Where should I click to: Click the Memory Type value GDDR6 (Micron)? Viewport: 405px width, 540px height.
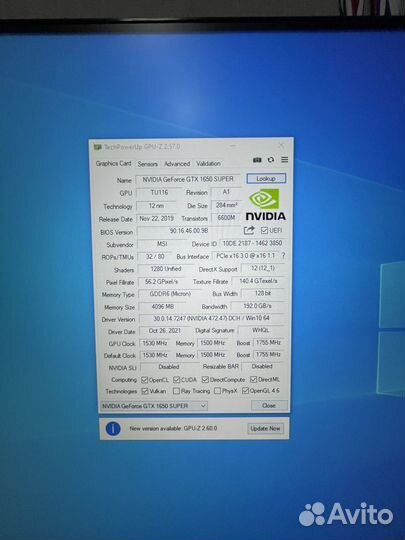170,294
